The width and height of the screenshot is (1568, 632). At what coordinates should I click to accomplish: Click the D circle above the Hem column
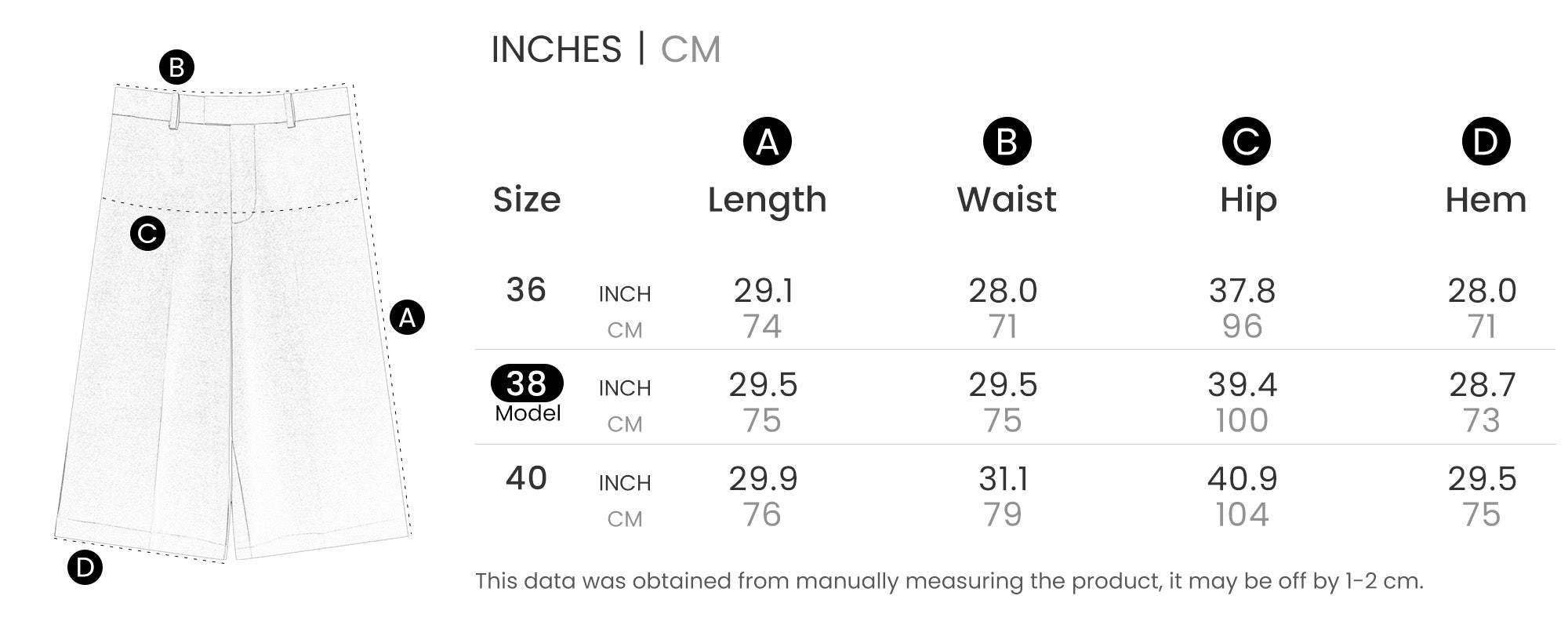[1486, 142]
